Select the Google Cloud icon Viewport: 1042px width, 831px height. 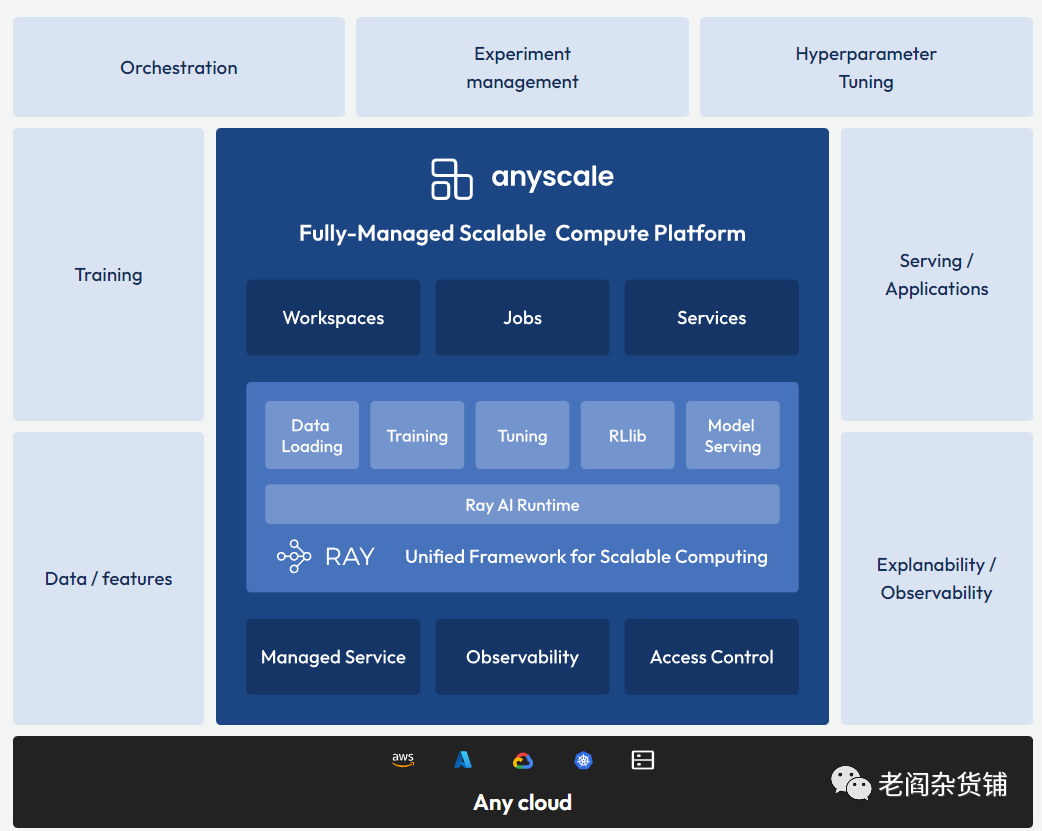pos(523,761)
